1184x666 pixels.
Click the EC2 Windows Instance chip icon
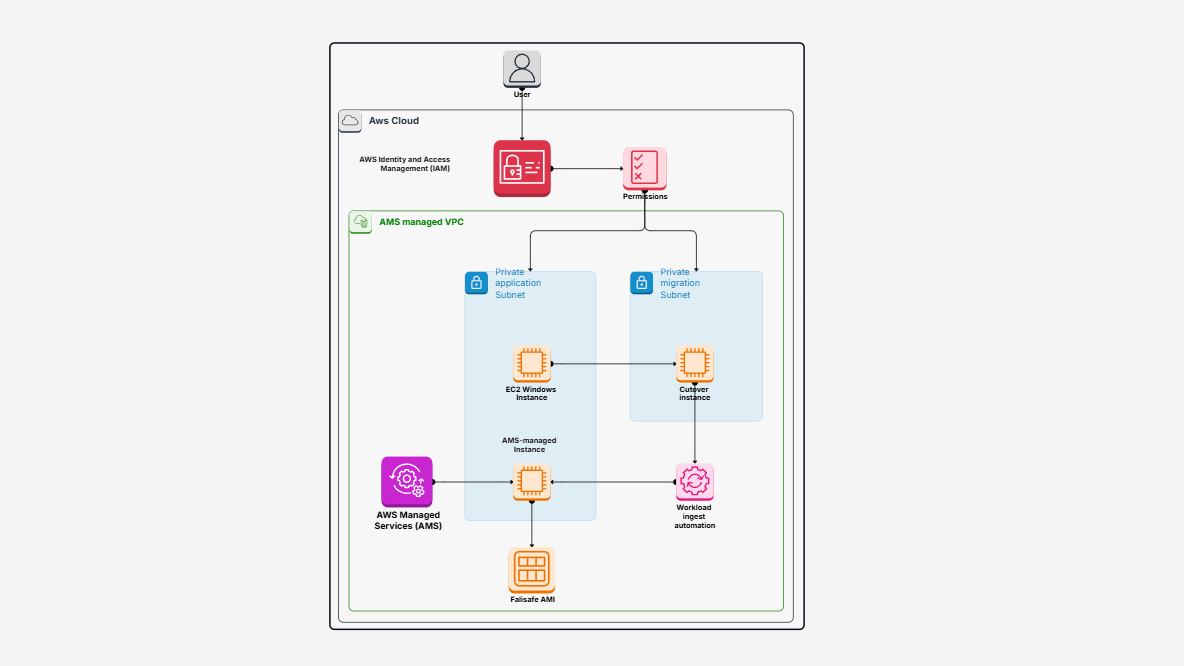click(532, 364)
